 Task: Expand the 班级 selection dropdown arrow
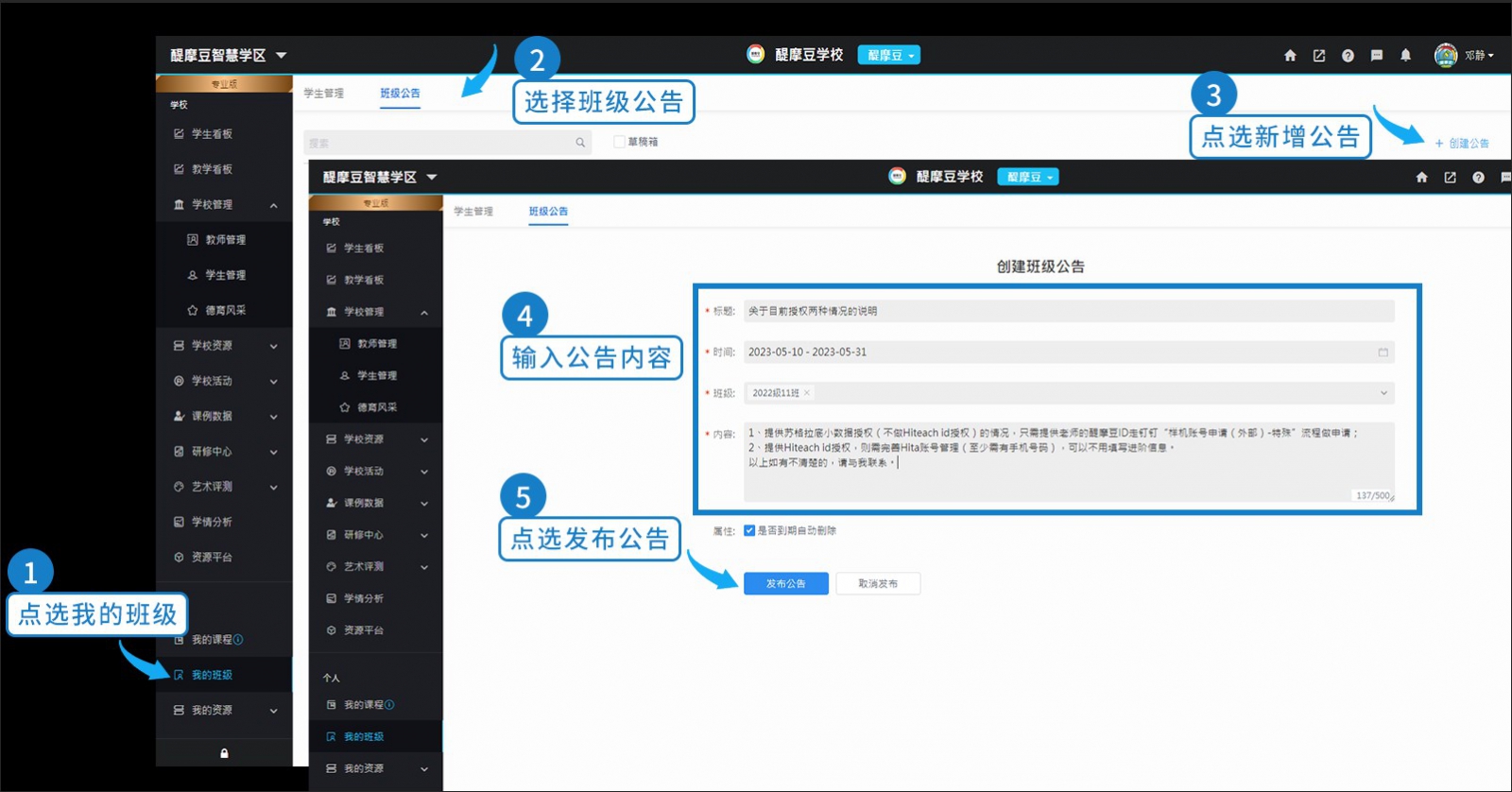pyautogui.click(x=1383, y=393)
